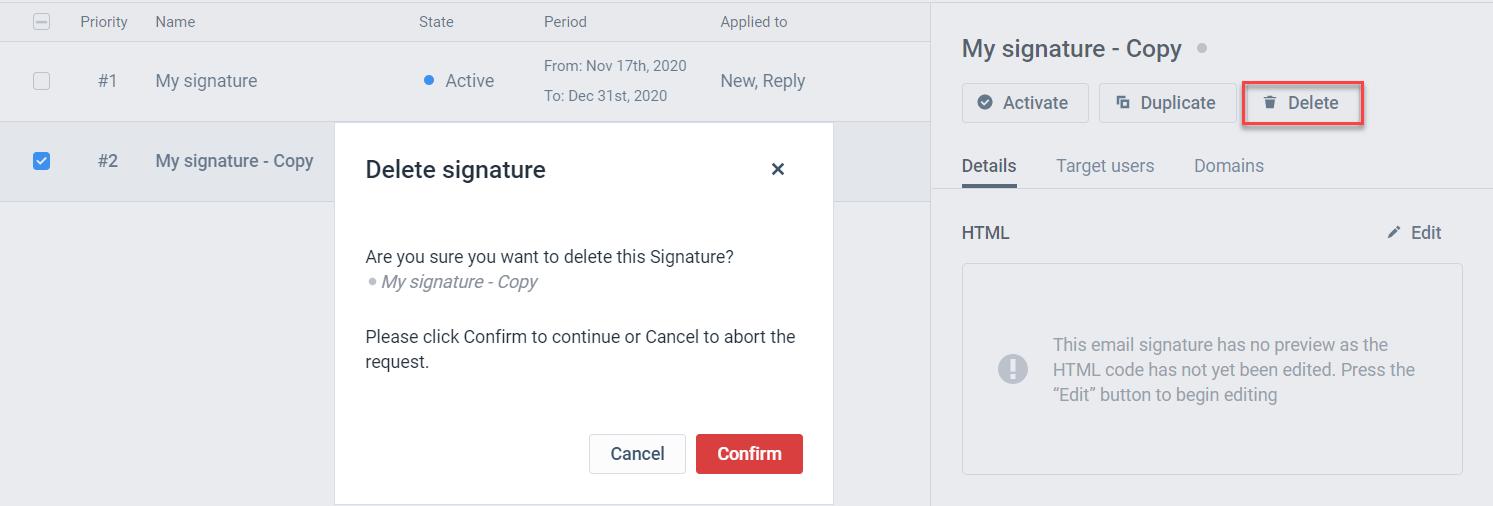Switch to the Target users tab
The height and width of the screenshot is (506, 1493).
pyautogui.click(x=1105, y=166)
